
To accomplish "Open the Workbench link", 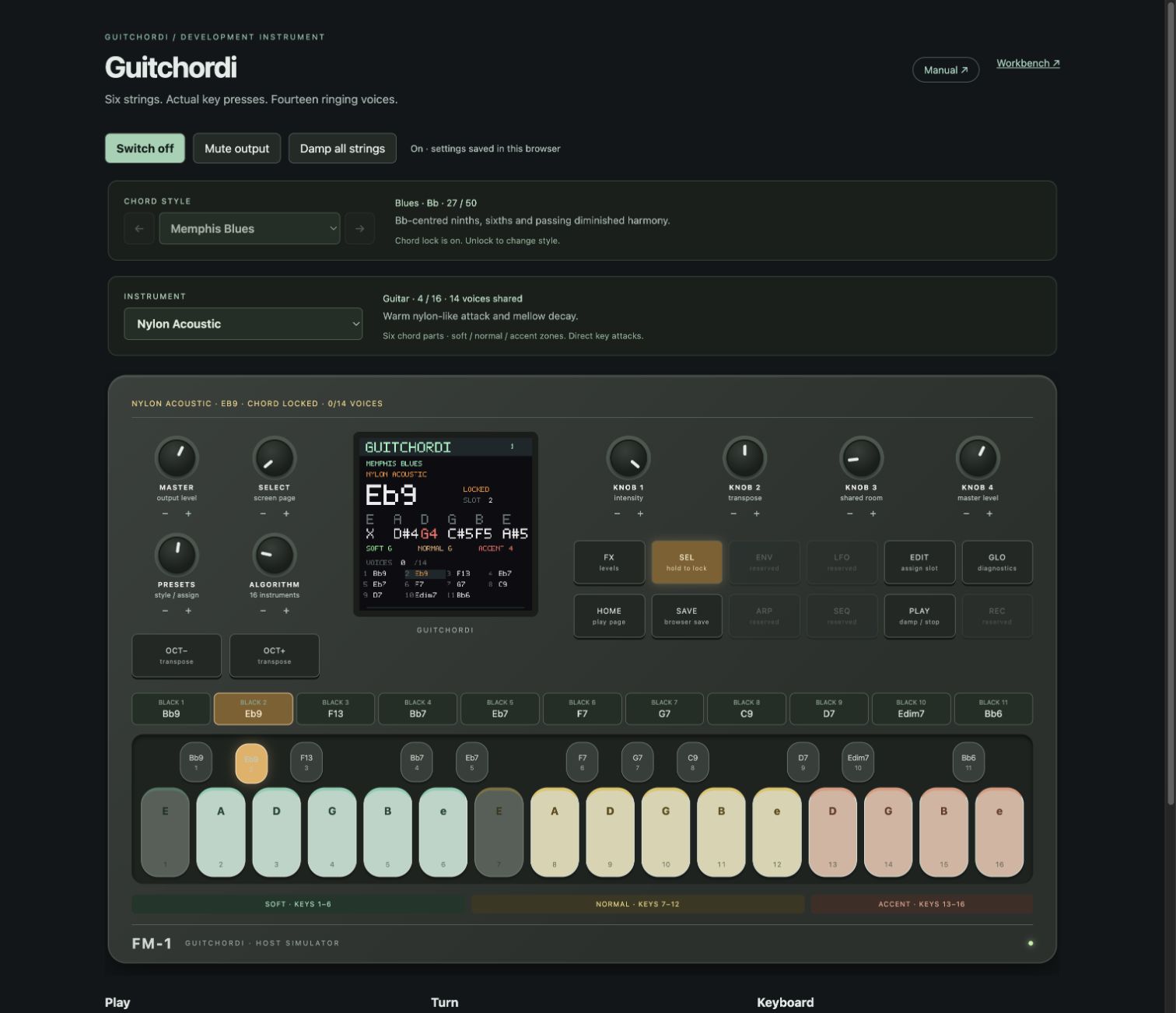I will (1028, 63).
